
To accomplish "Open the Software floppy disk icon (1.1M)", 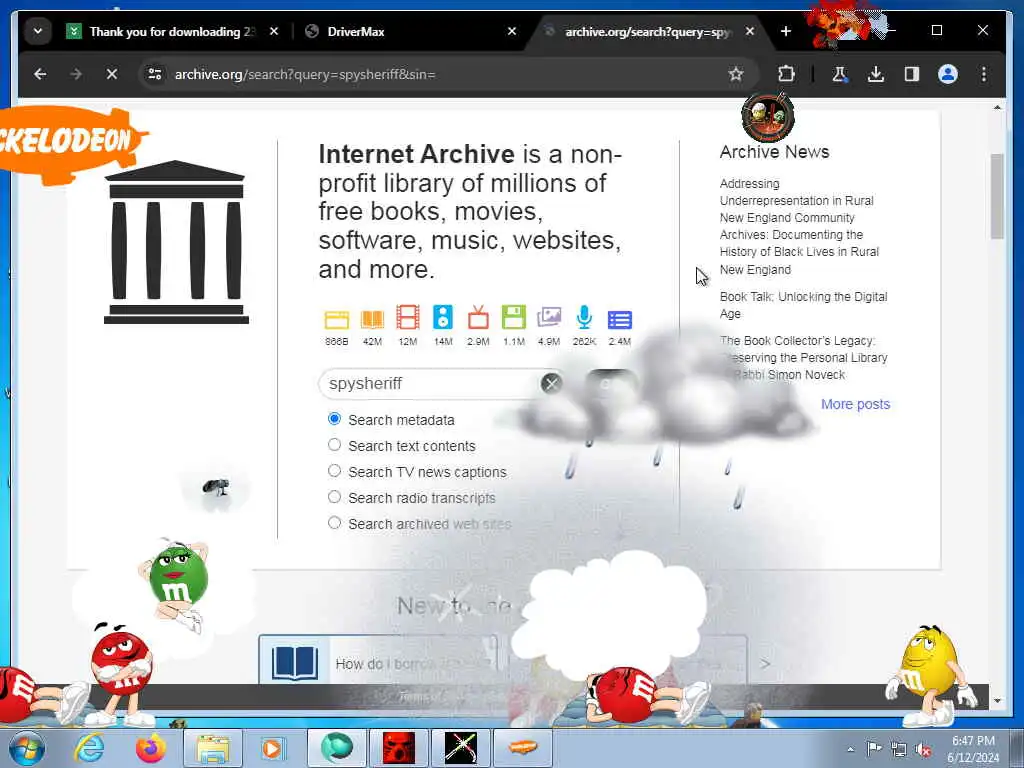I will point(514,317).
